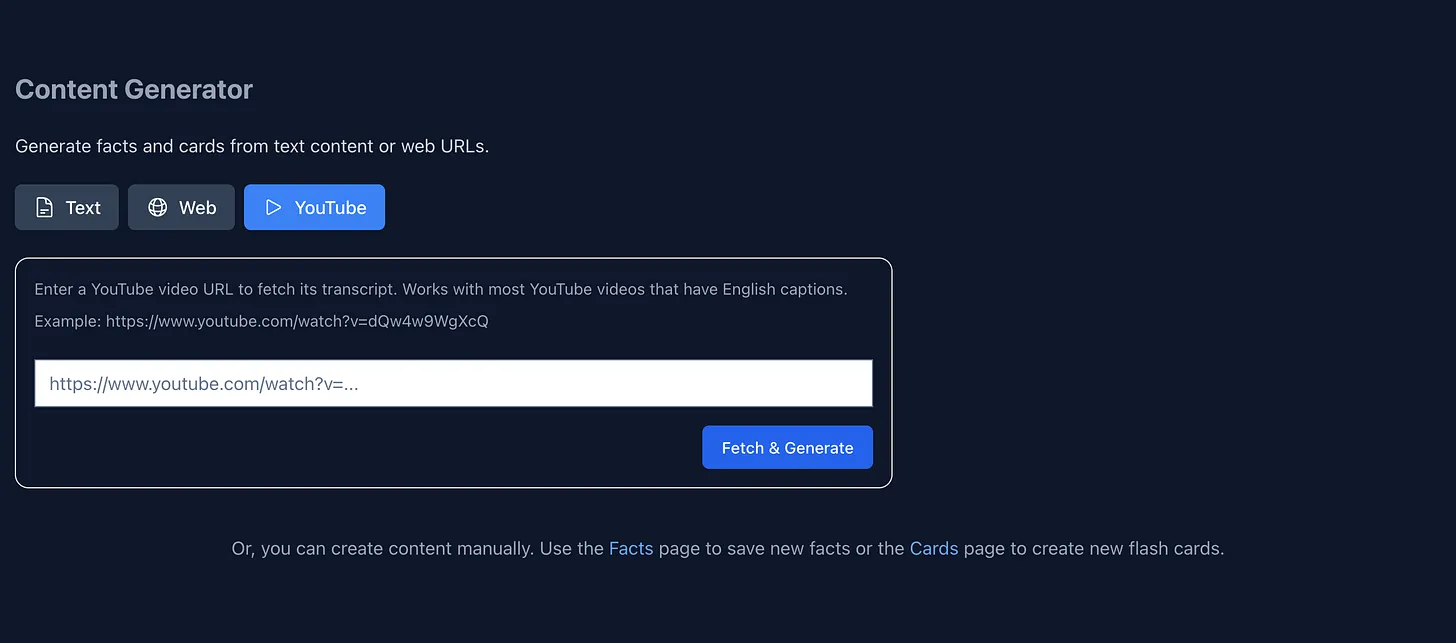The width and height of the screenshot is (1456, 643).
Task: Click the instruction text mentioning English captions
Action: [441, 289]
